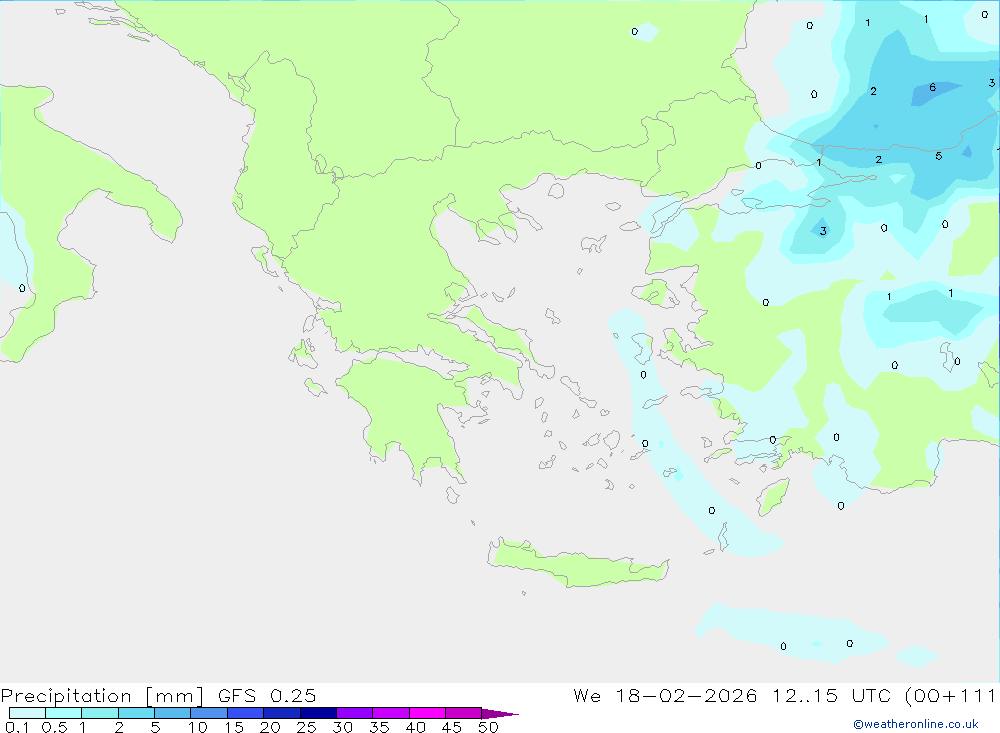Click the '5' precipitation value on the map
The width and height of the screenshot is (1000, 733).
point(938,156)
